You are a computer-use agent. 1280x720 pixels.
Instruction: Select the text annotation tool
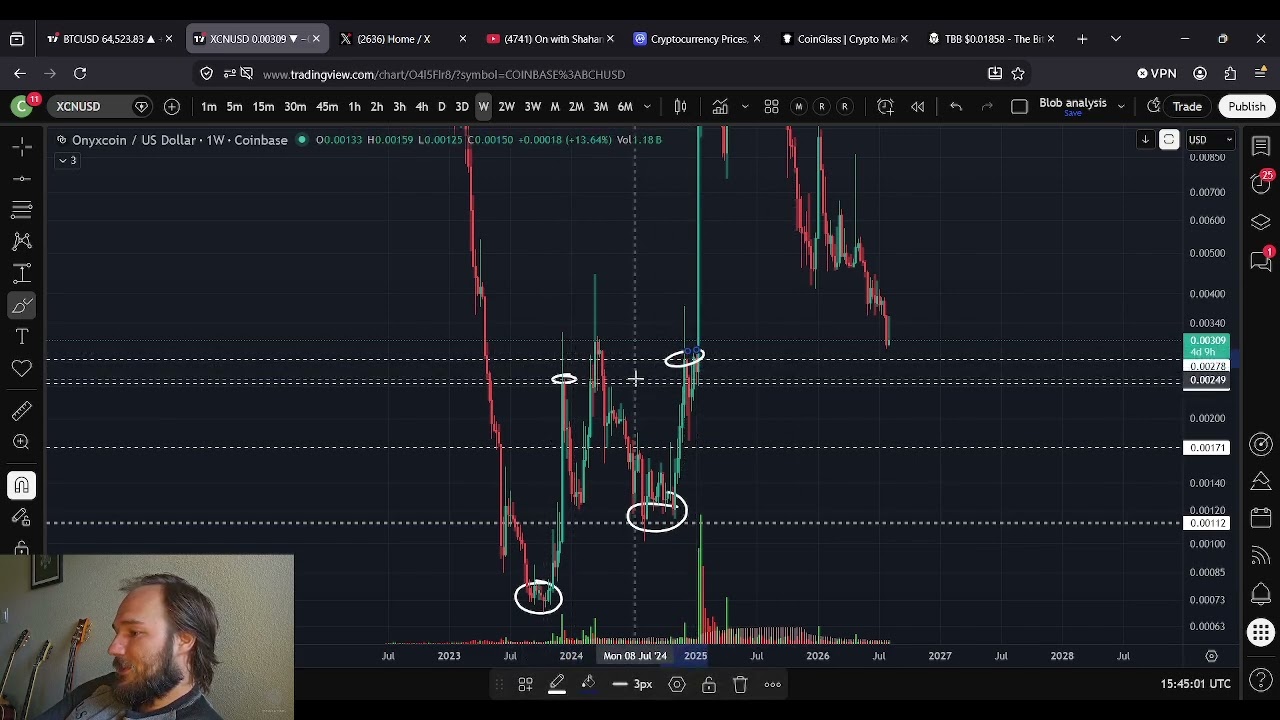coord(21,337)
